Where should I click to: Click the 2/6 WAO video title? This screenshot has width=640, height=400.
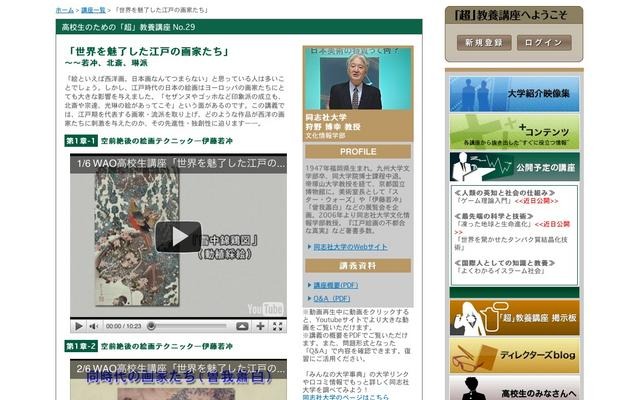point(178,368)
